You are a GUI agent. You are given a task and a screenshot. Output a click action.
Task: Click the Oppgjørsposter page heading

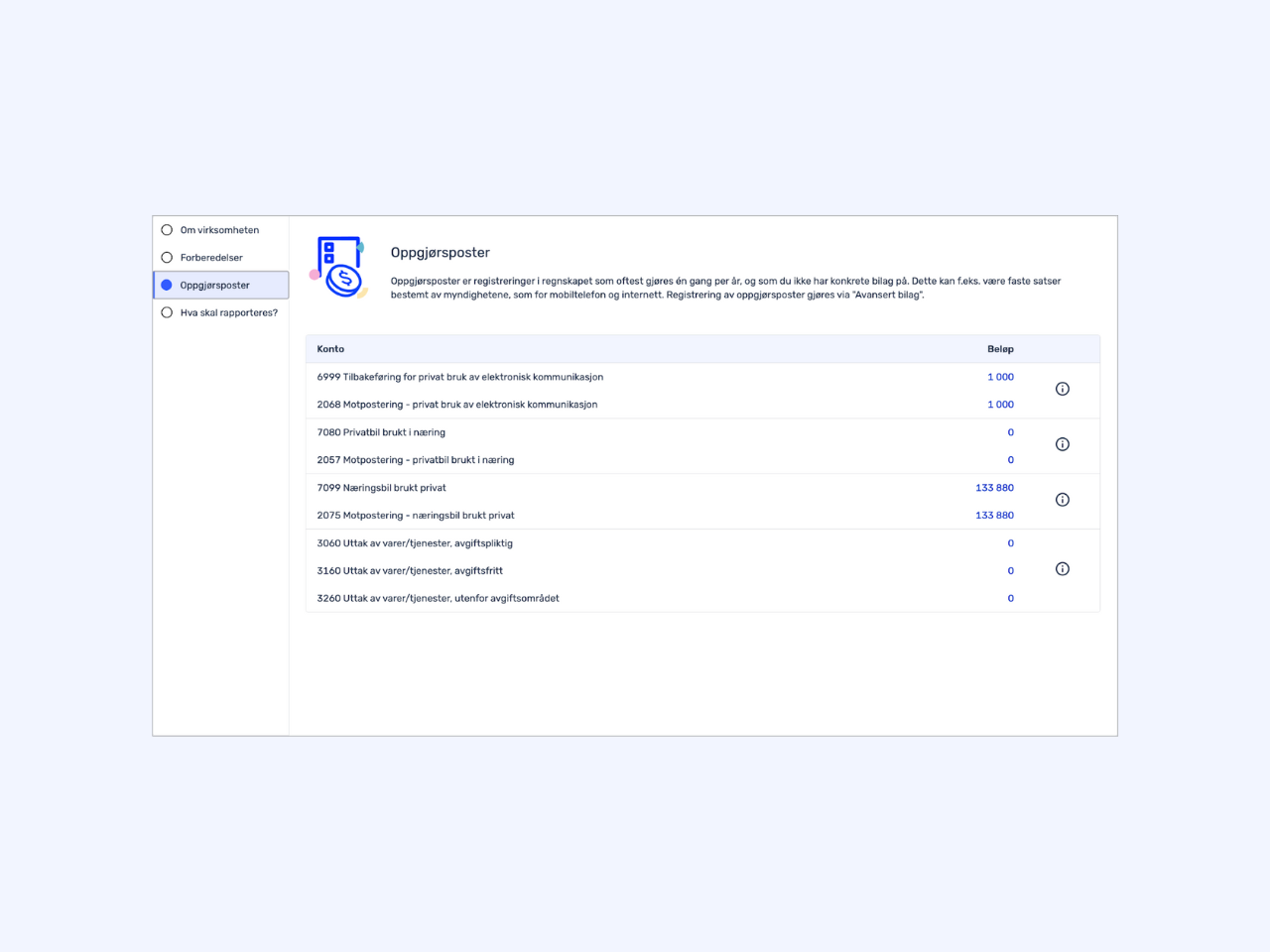441,253
